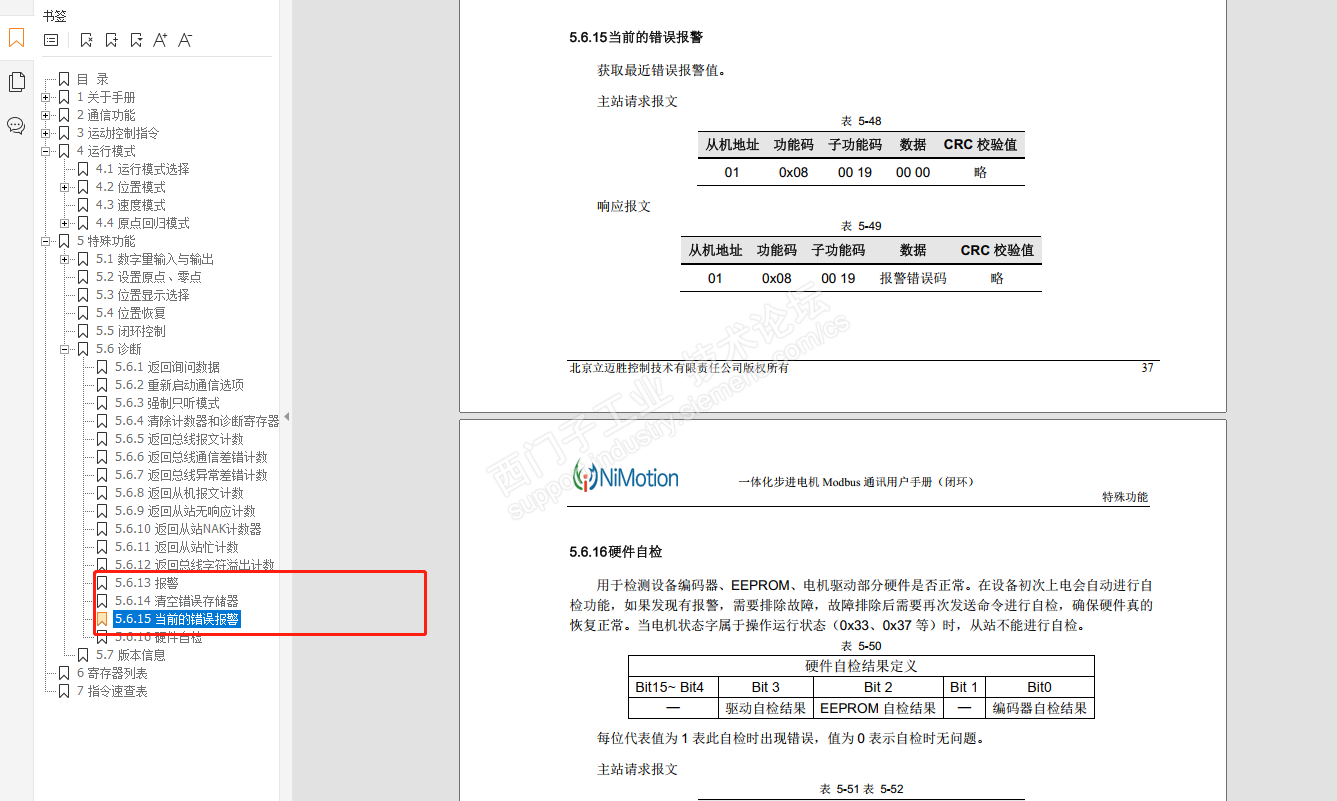Jump to bookmark '4 运行模式'
Screen dimensions: 1337x801
pos(106,151)
